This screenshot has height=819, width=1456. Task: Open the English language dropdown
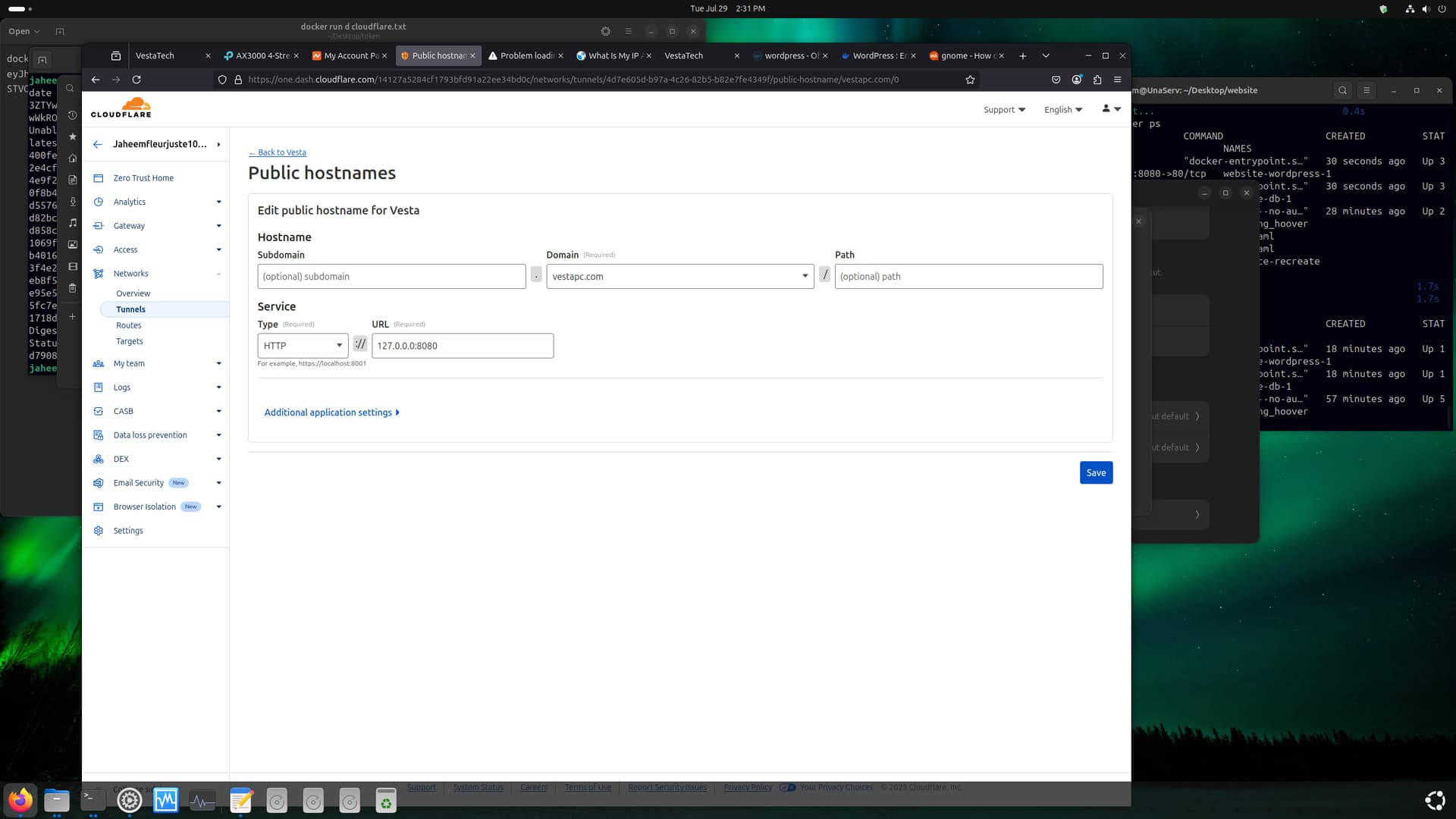(x=1062, y=110)
